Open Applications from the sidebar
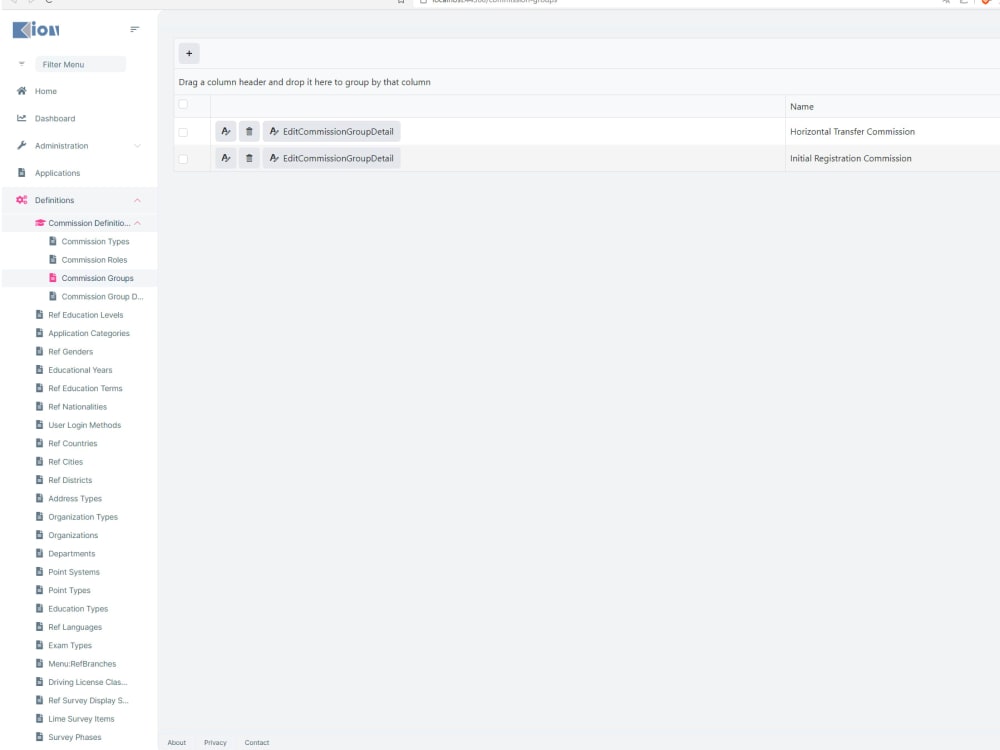1000x750 pixels. [57, 173]
